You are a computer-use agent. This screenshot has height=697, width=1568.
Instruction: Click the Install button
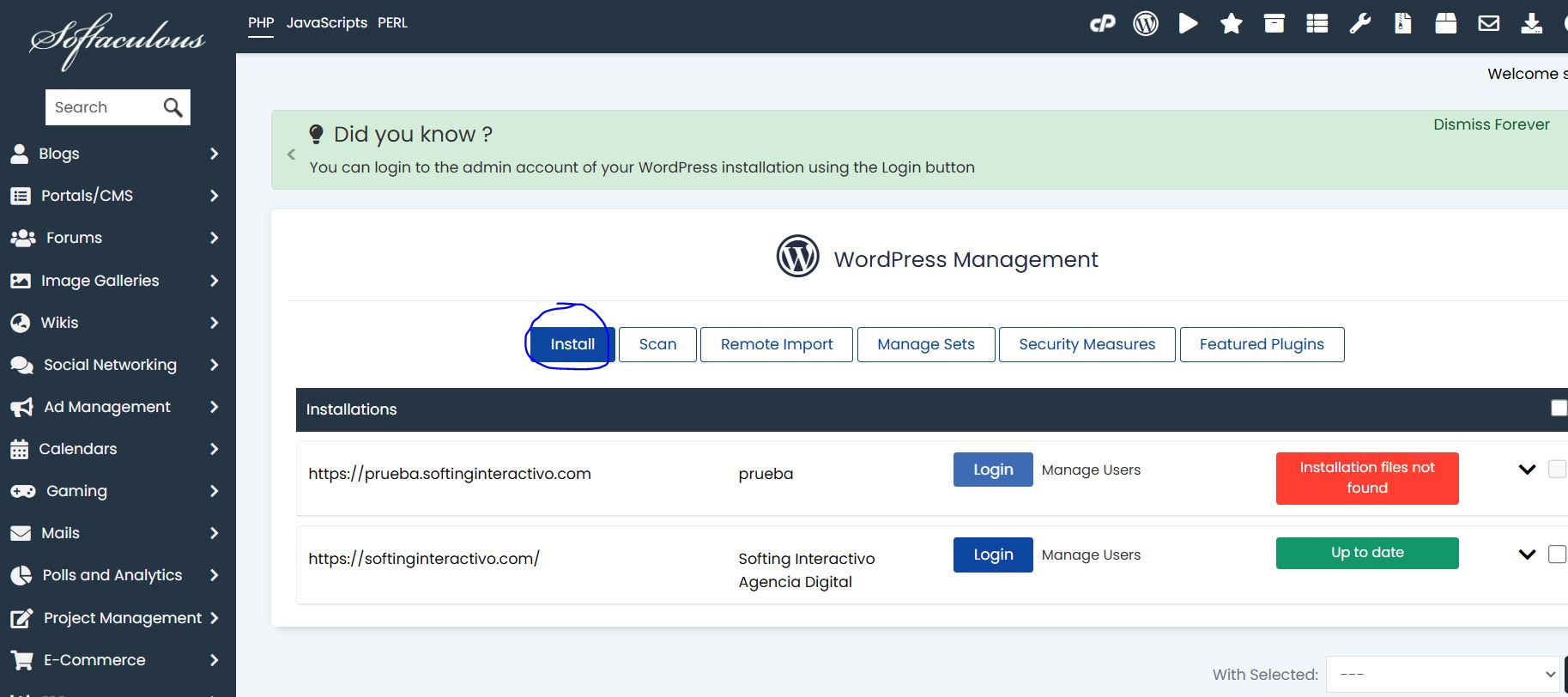(x=572, y=344)
